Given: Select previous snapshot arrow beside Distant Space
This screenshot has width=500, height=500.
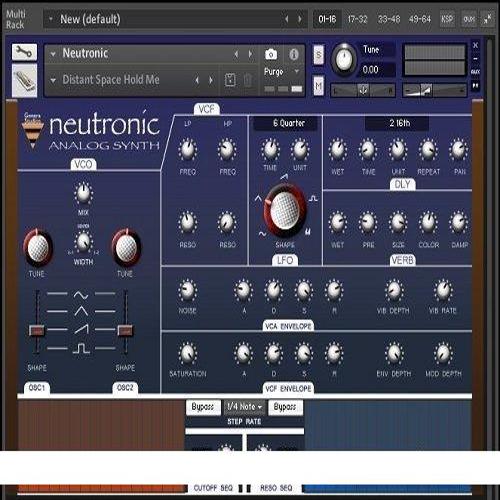Looking at the screenshot, I should pos(197,80).
